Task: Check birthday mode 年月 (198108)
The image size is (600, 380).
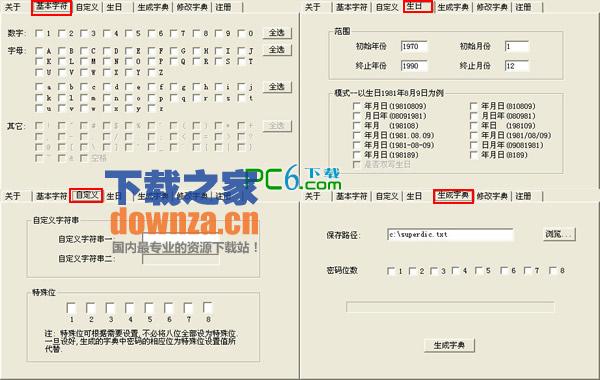Action: 356,126
